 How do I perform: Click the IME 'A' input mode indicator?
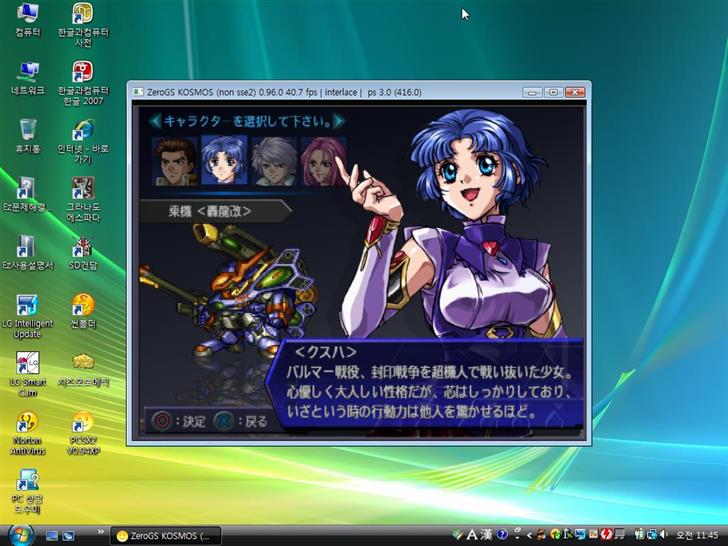point(472,535)
